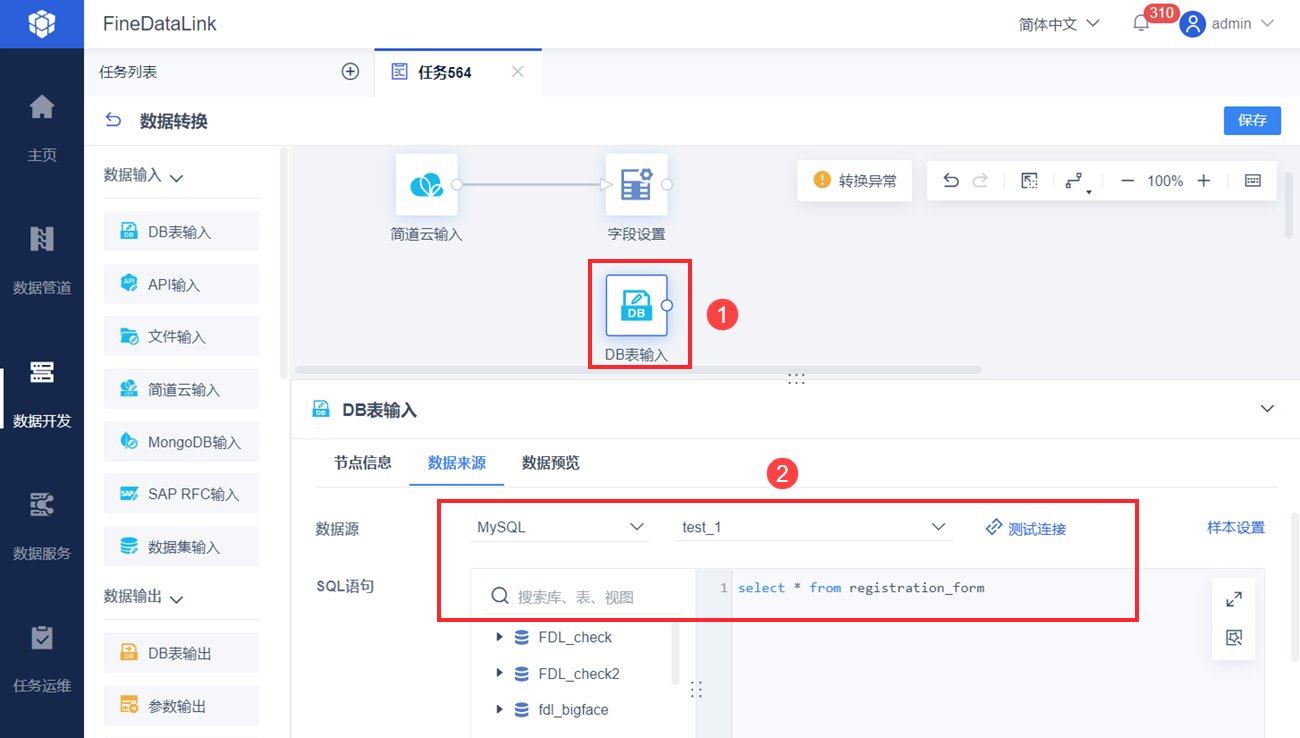Click the 测试连接 link

coord(1026,528)
